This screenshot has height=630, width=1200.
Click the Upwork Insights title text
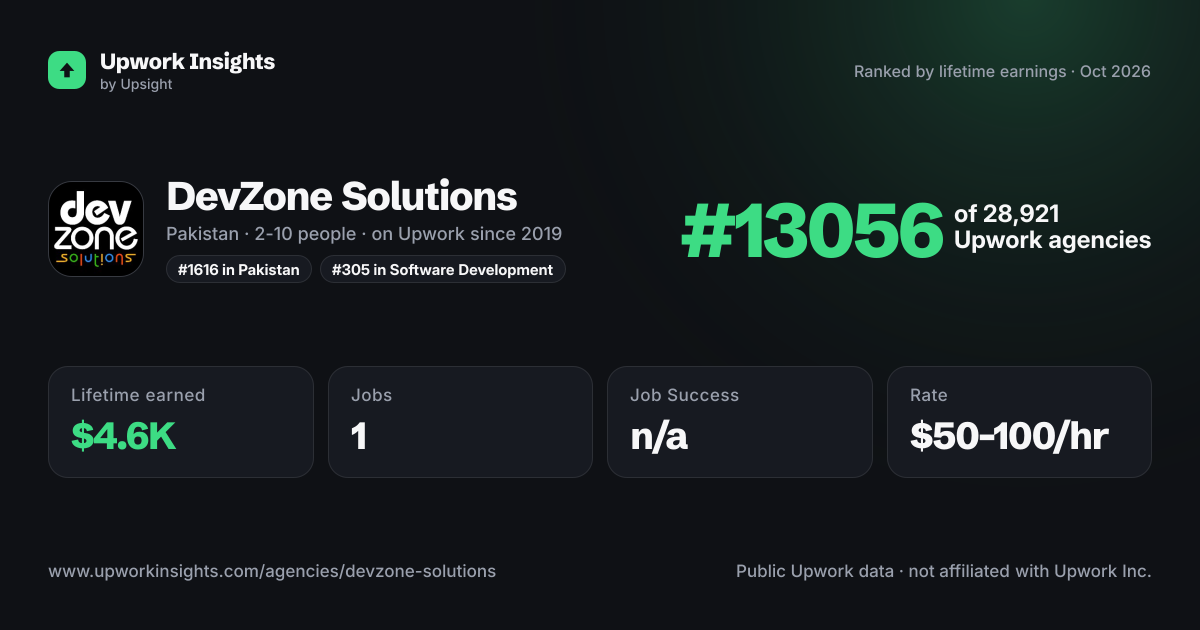[x=188, y=61]
